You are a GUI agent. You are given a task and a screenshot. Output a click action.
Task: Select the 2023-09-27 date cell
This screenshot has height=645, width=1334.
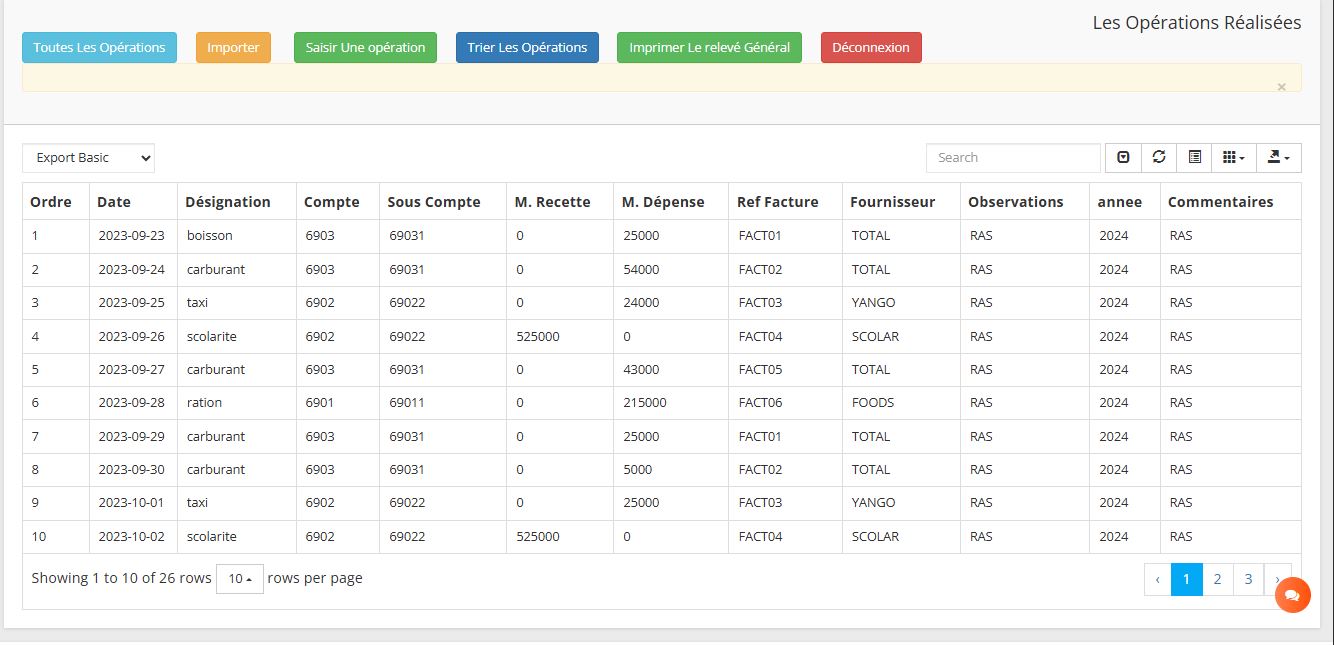coord(133,370)
